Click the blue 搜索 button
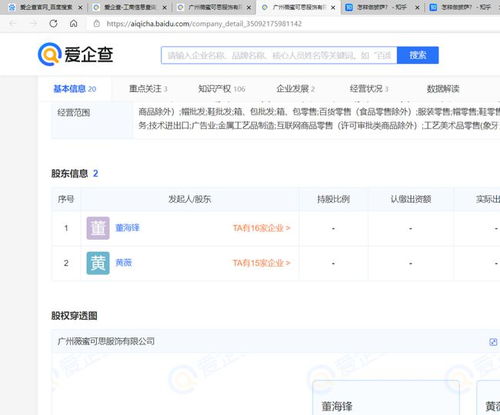Viewport: 500px width, 415px height. click(x=418, y=55)
